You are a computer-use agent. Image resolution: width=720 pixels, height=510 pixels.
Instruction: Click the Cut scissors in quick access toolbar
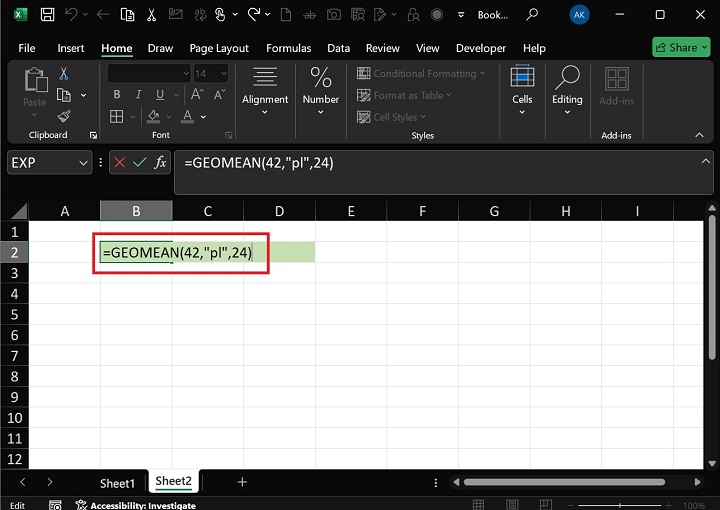pos(151,15)
